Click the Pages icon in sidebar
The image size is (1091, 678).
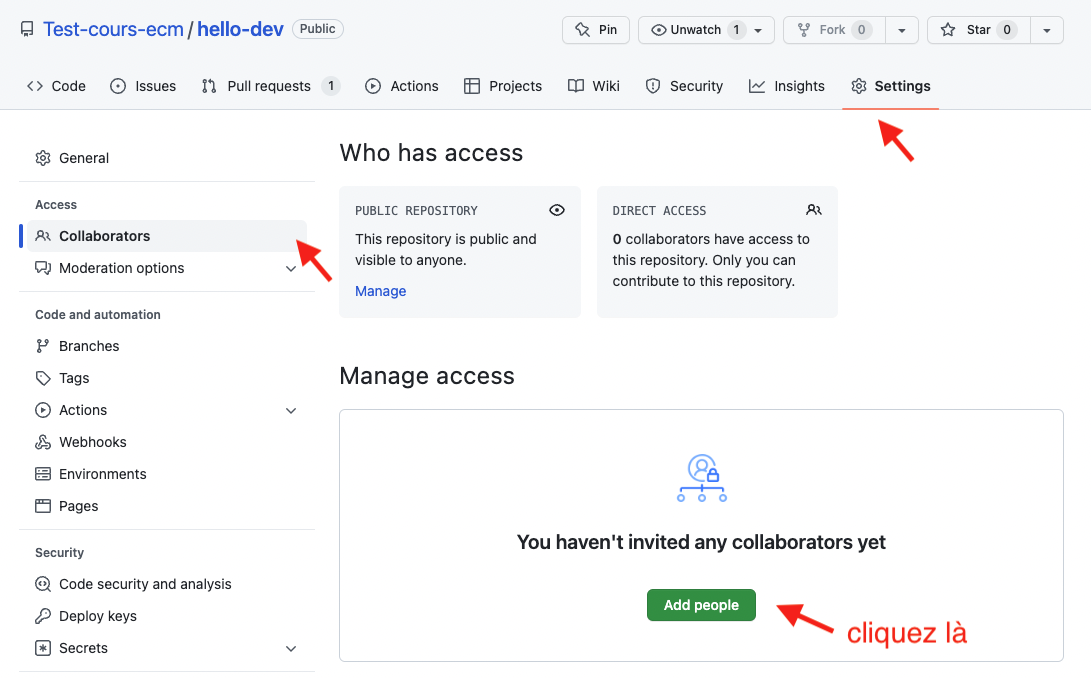43,506
